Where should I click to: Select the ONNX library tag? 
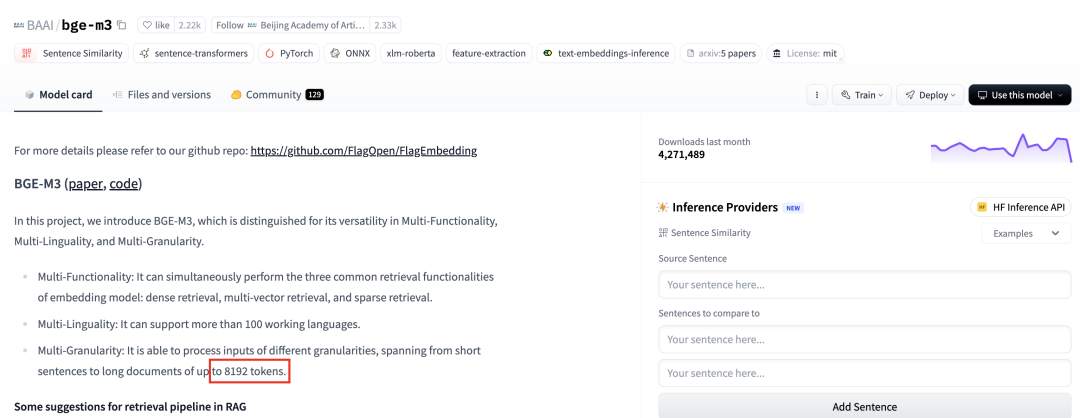[x=350, y=53]
